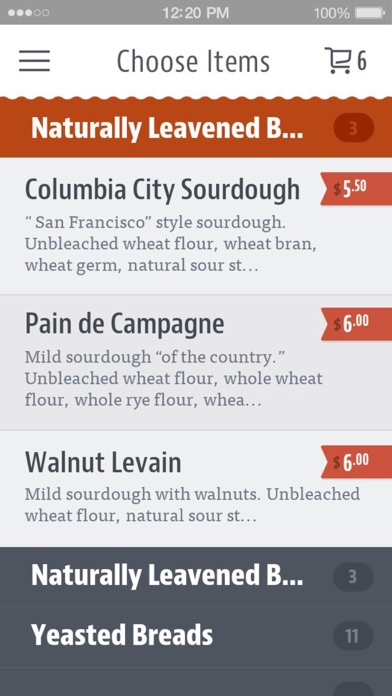Open the San Francisco style sourdough description
This screenshot has height=696, width=392.
click(x=170, y=244)
